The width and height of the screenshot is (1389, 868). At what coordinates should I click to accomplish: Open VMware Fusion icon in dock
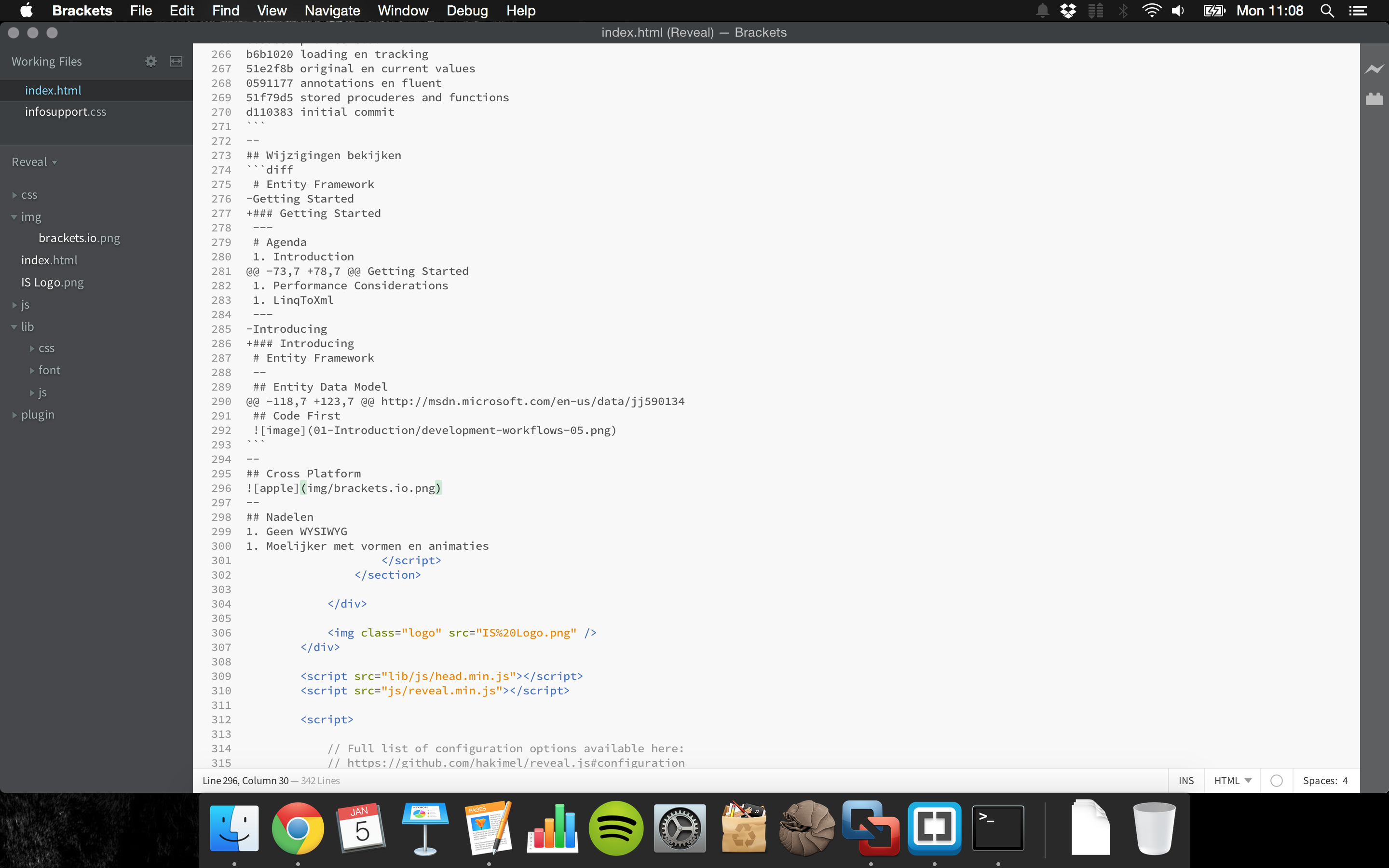click(872, 828)
